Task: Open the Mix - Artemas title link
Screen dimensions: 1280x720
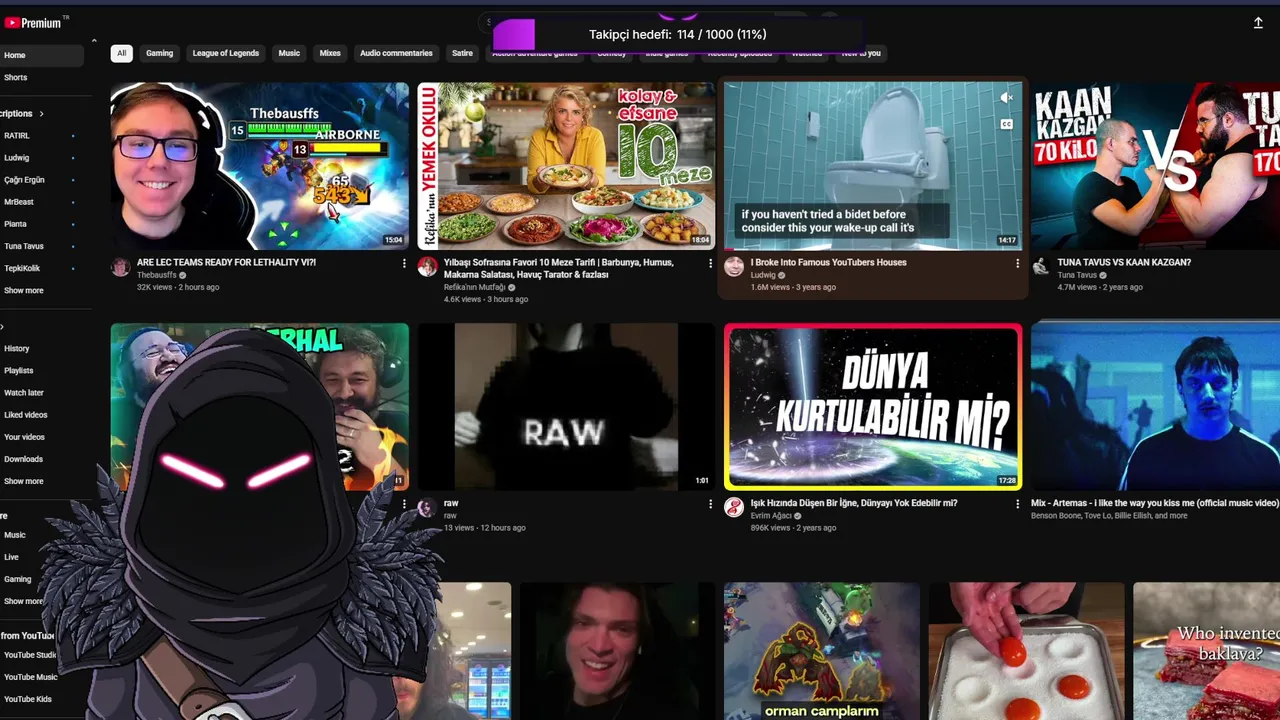Action: [1155, 503]
